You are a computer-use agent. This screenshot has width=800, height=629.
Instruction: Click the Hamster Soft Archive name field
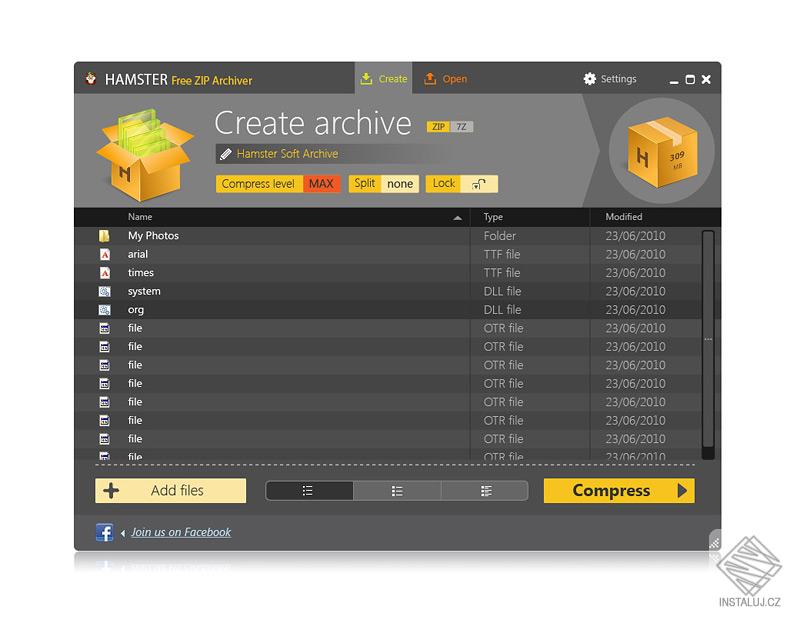coord(332,154)
